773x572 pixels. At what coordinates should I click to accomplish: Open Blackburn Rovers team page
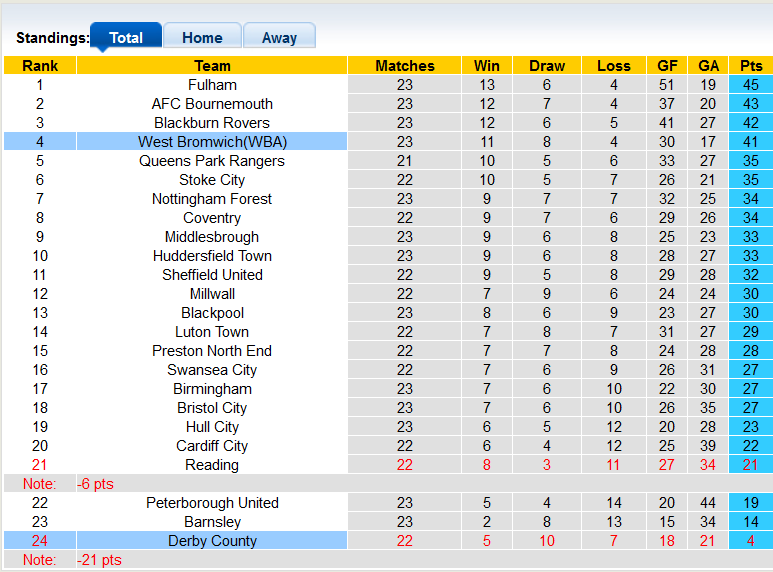(x=212, y=123)
